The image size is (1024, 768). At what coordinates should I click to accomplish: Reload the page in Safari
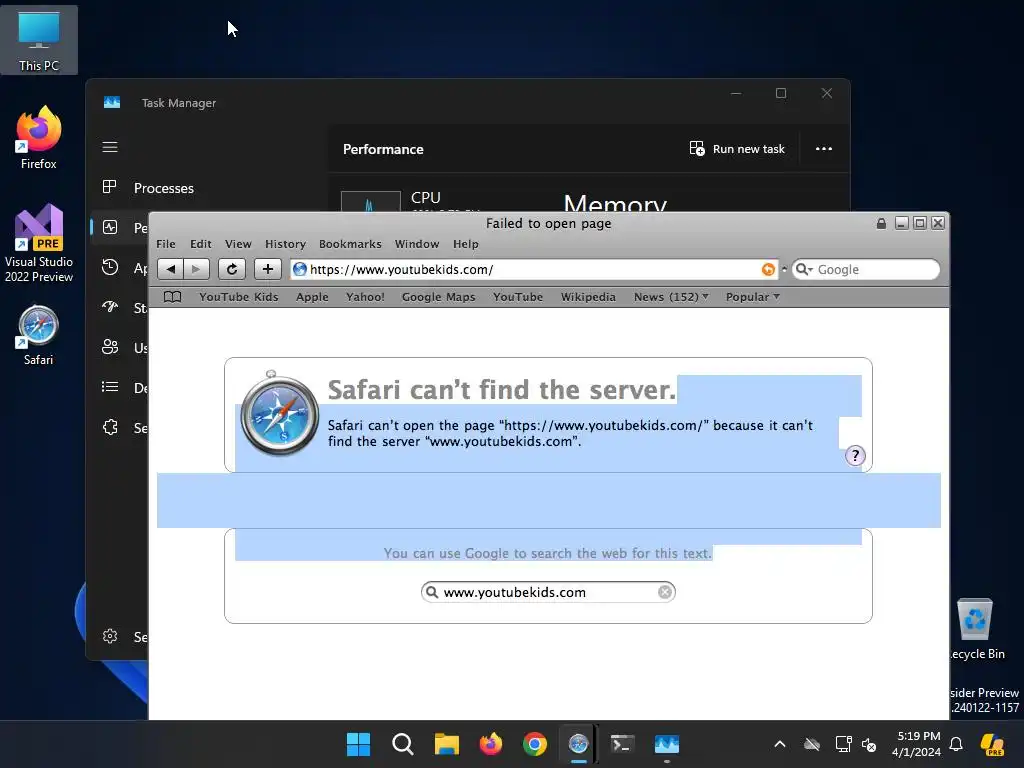(232, 269)
